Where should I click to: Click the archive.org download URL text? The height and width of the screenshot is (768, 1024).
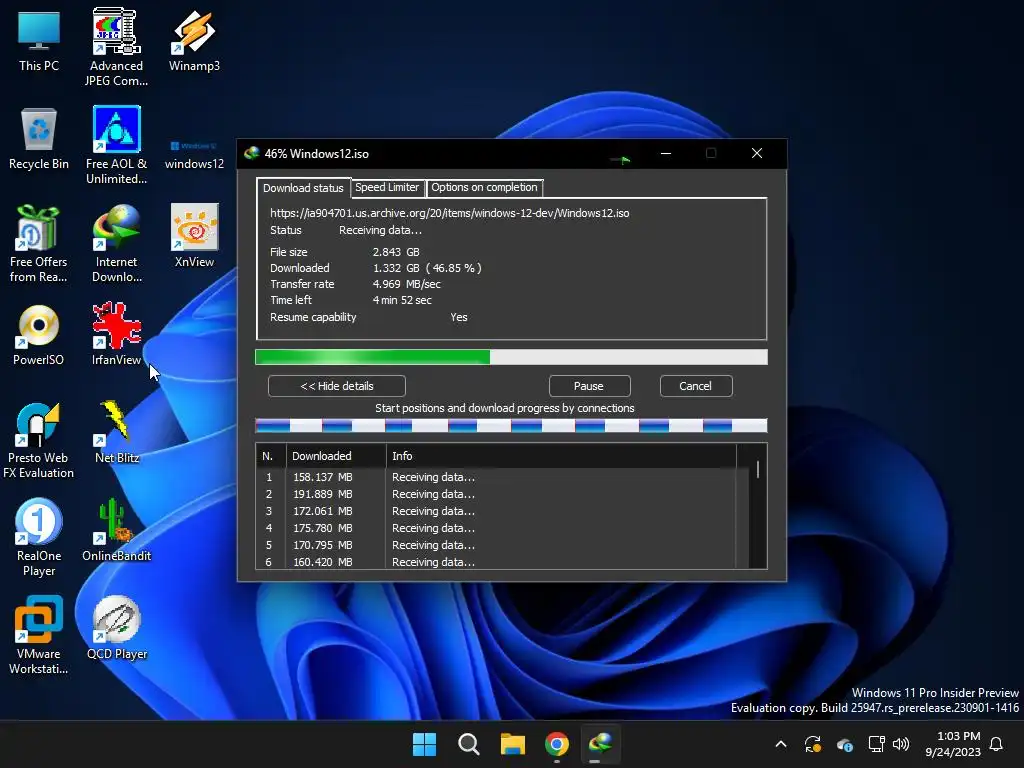tap(450, 213)
